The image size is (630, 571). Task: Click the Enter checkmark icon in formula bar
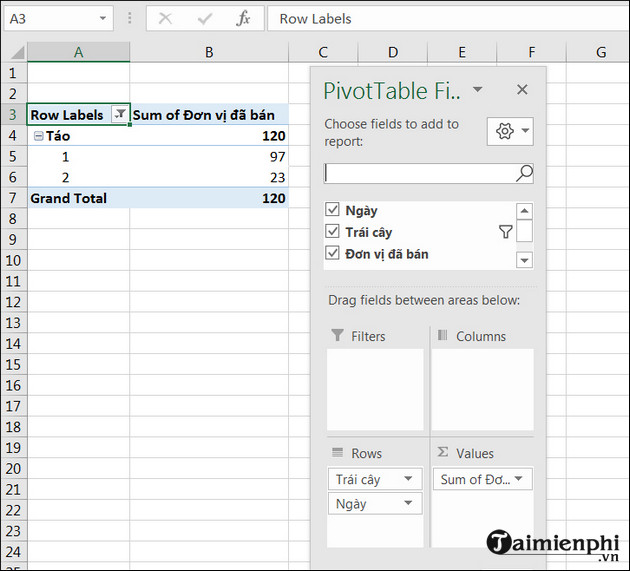[205, 18]
